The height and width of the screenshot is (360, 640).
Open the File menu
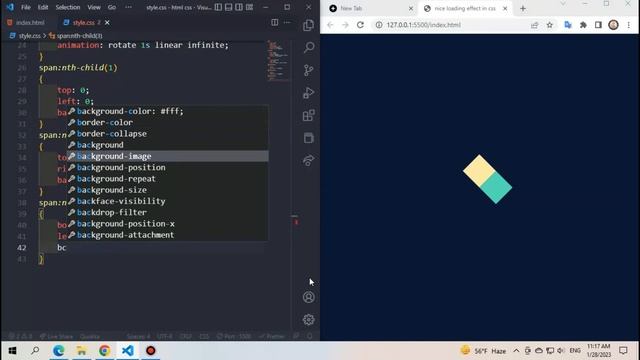coord(26,7)
